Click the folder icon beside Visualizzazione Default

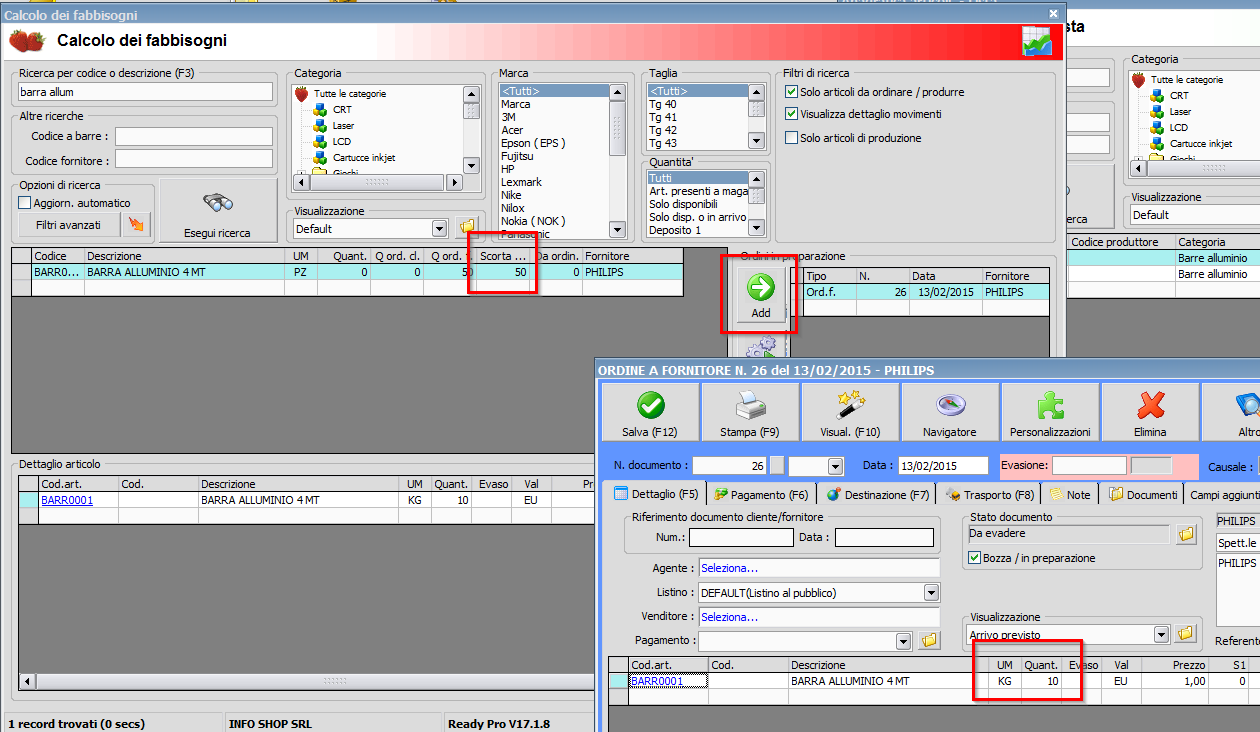466,228
